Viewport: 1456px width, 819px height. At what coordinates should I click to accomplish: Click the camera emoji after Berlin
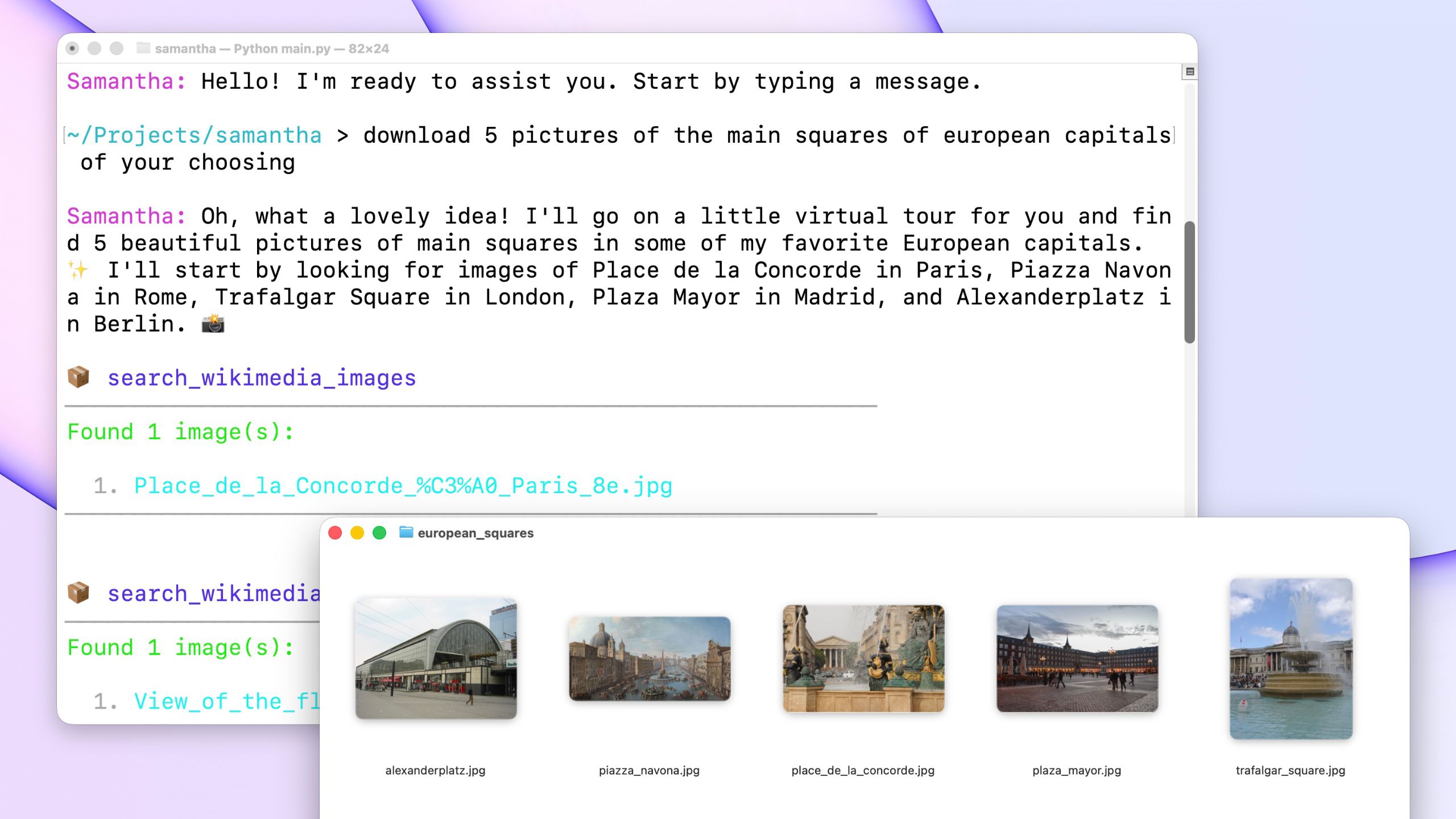[213, 324]
